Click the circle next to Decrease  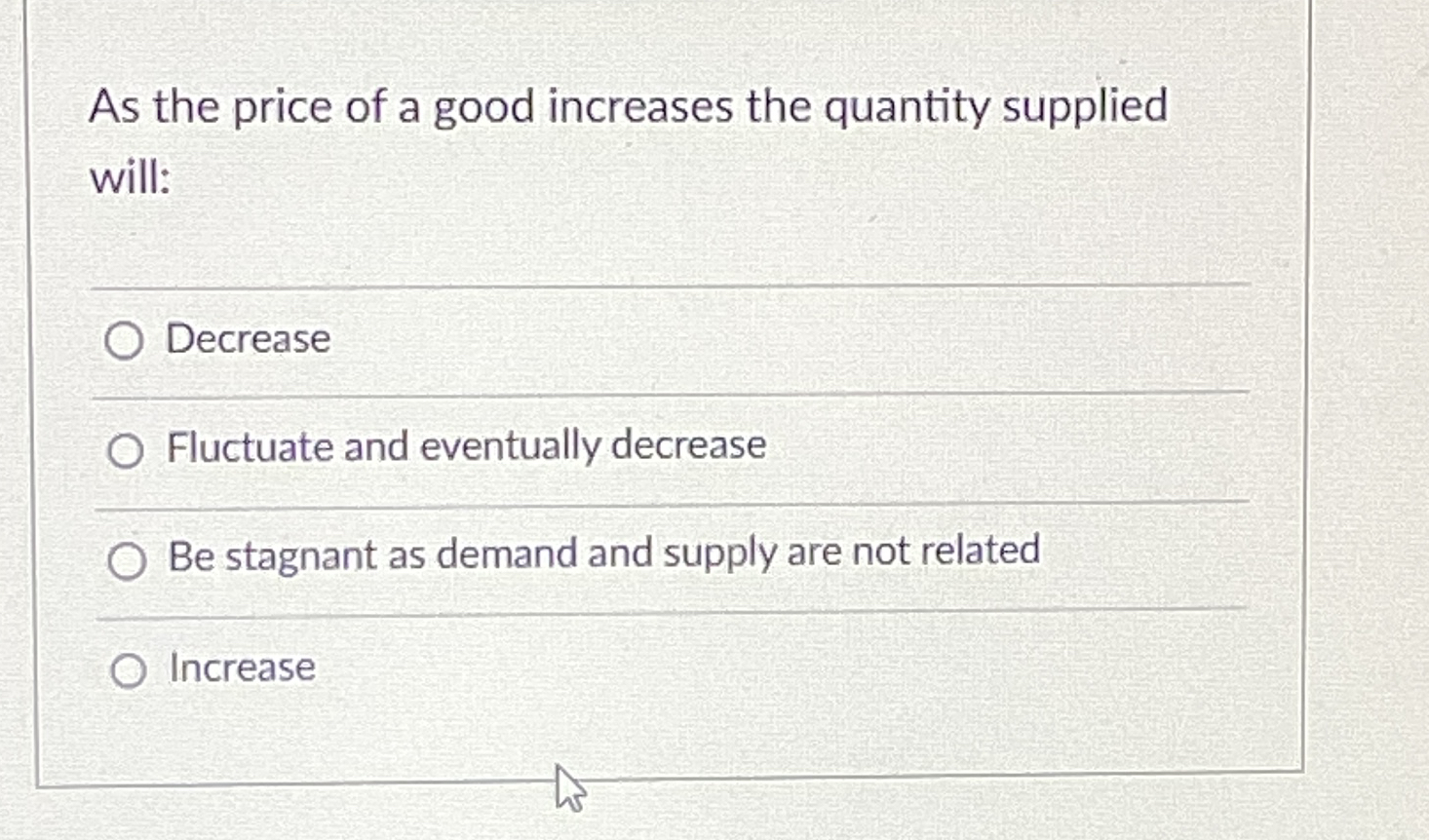125,341
